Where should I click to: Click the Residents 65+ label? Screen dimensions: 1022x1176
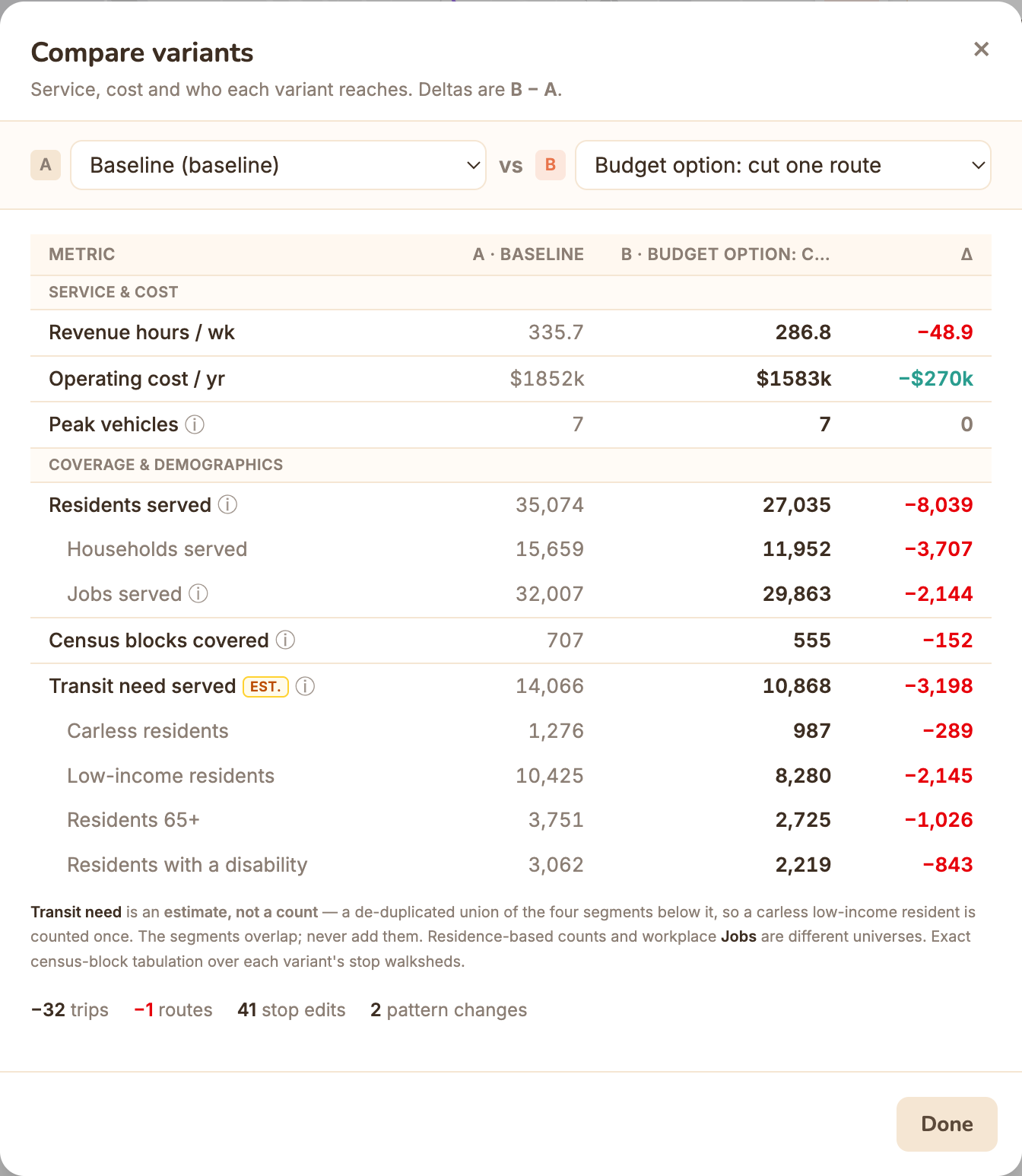coord(133,820)
